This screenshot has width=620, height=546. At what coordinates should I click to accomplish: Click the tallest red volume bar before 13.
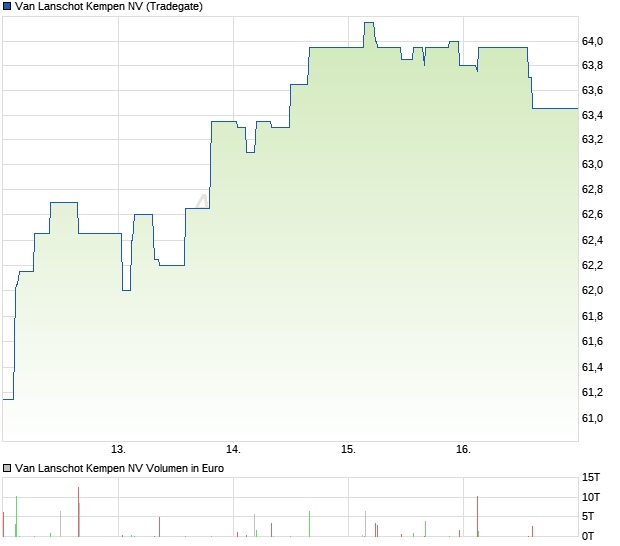coord(78,512)
